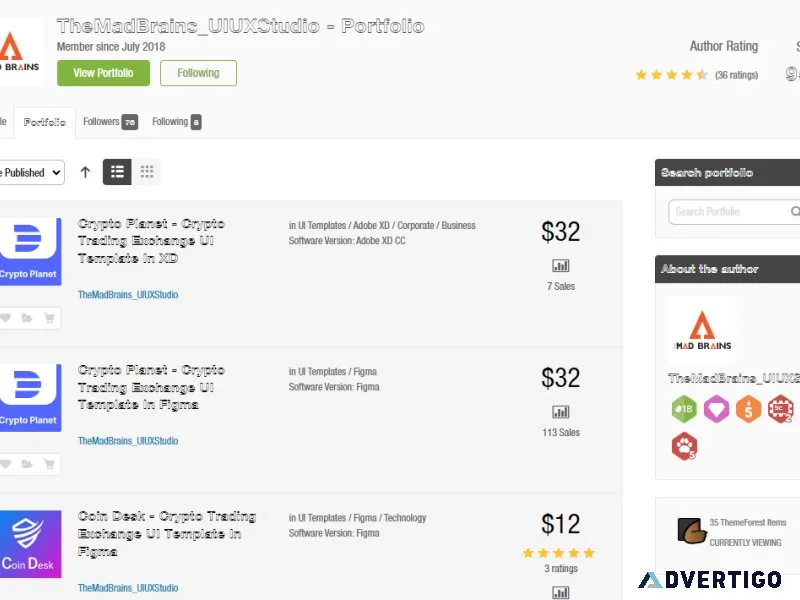Open the Published sort dropdown
This screenshot has width=800, height=600.
point(32,172)
